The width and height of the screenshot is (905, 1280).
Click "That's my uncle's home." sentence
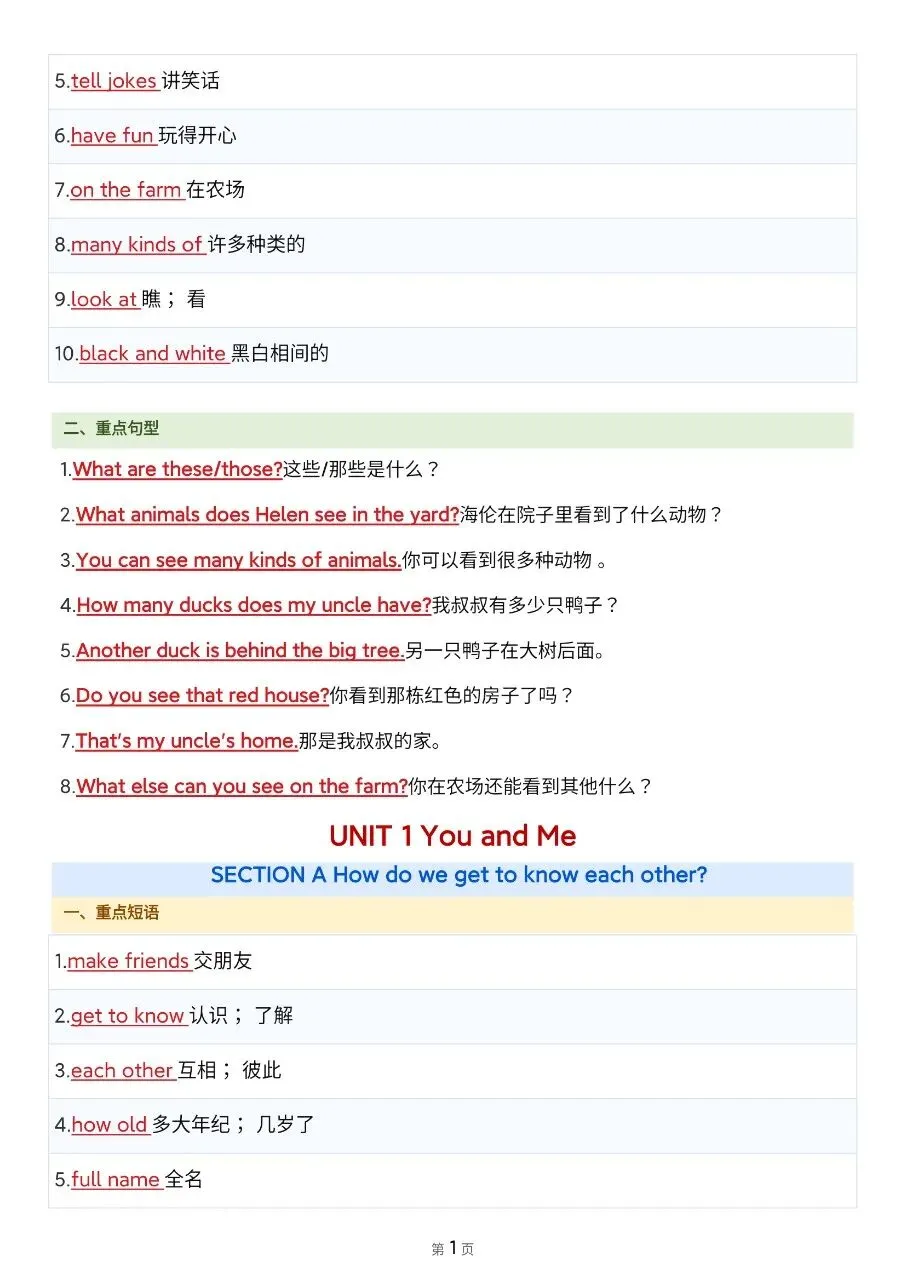[x=186, y=741]
